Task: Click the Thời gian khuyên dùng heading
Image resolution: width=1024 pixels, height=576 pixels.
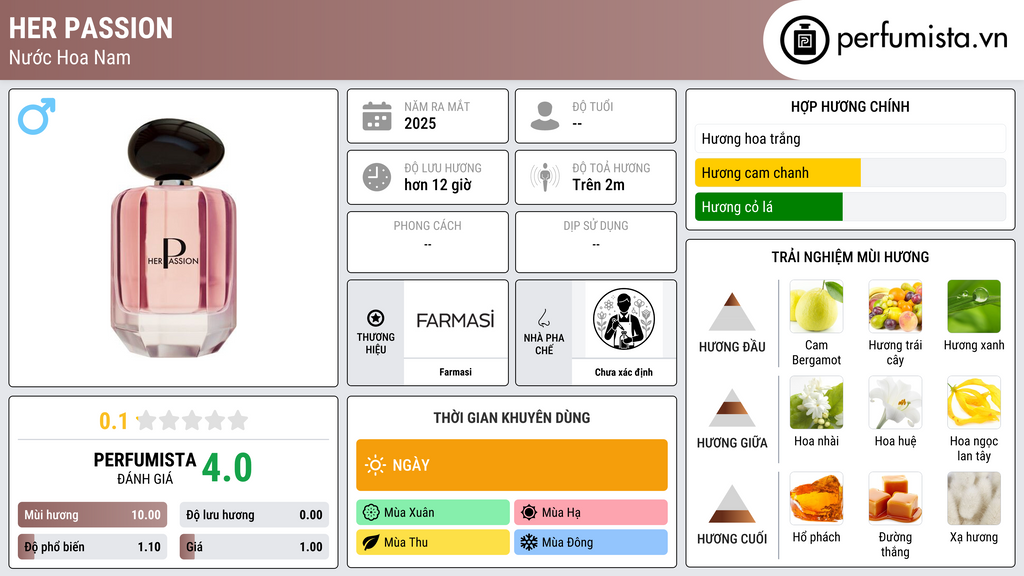Action: [512, 417]
